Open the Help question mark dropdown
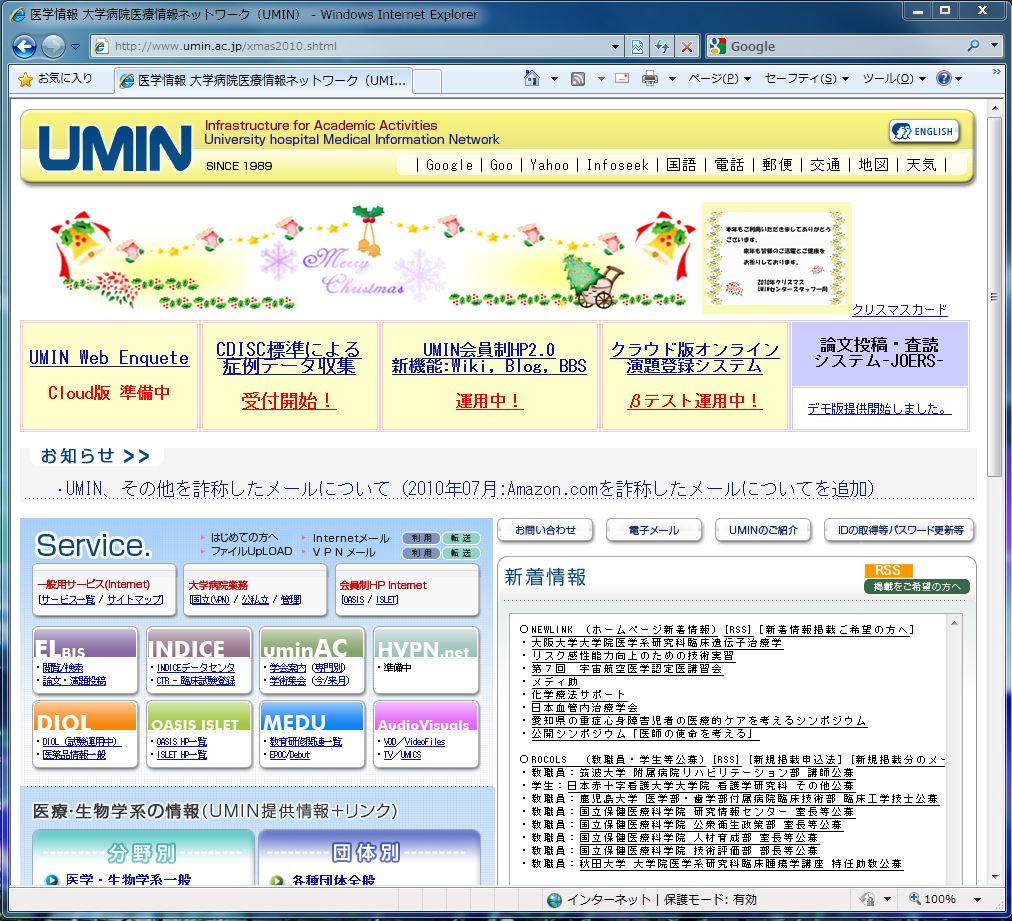 [x=949, y=79]
